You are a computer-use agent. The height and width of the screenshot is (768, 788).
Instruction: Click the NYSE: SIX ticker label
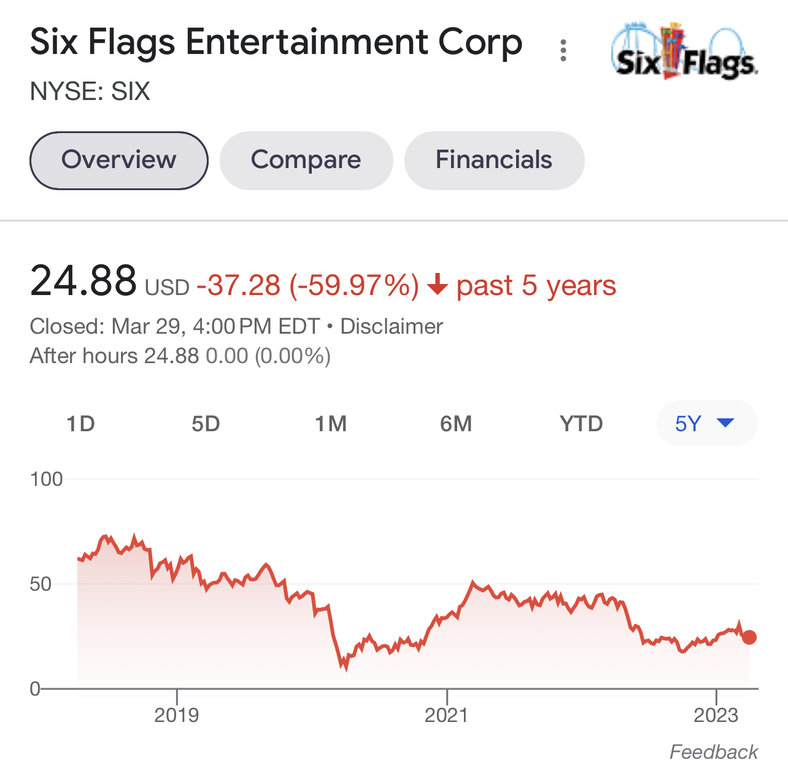[90, 92]
